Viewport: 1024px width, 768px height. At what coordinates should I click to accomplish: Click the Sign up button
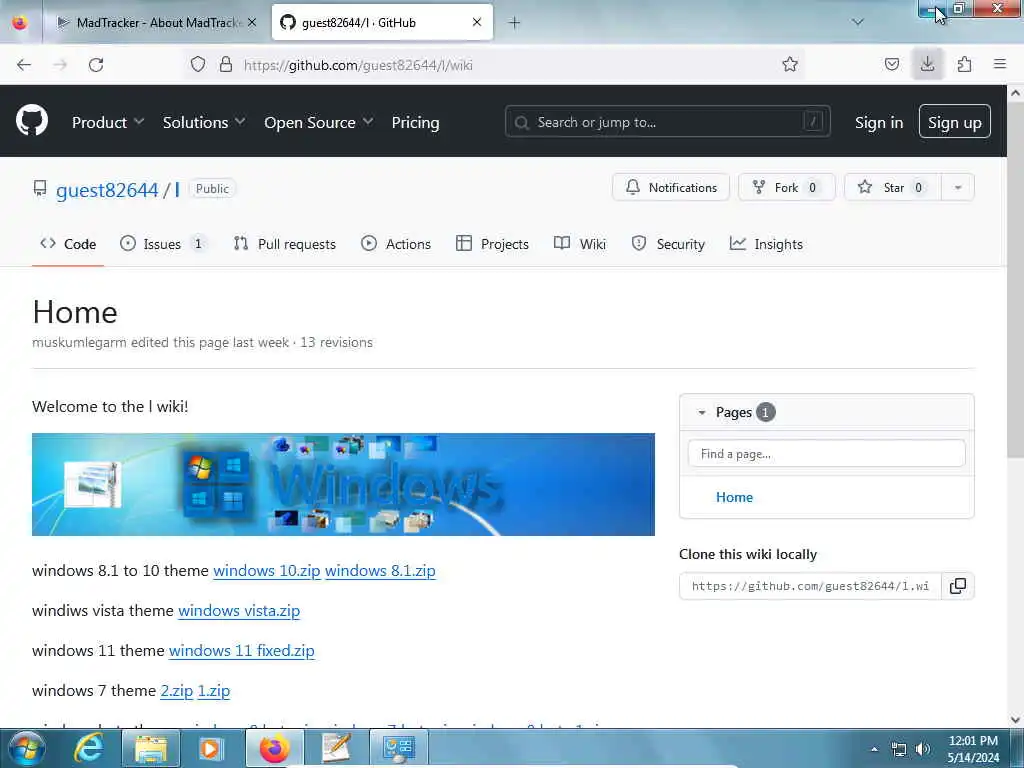point(954,121)
